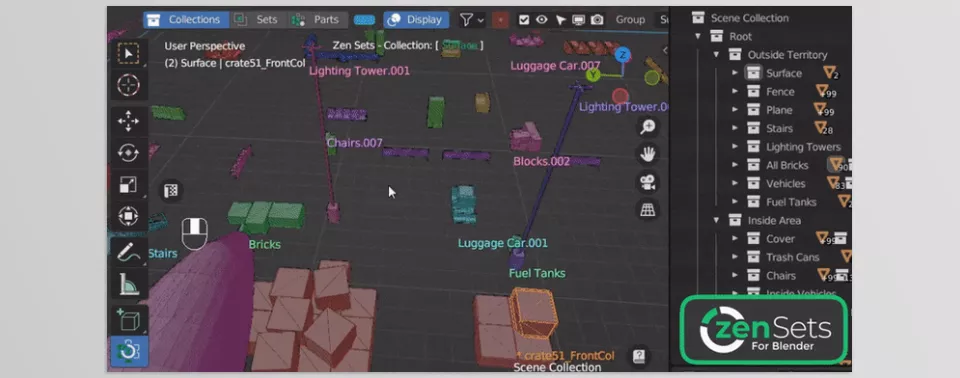Toggle camera view icon
This screenshot has width=960, height=378.
[x=648, y=182]
